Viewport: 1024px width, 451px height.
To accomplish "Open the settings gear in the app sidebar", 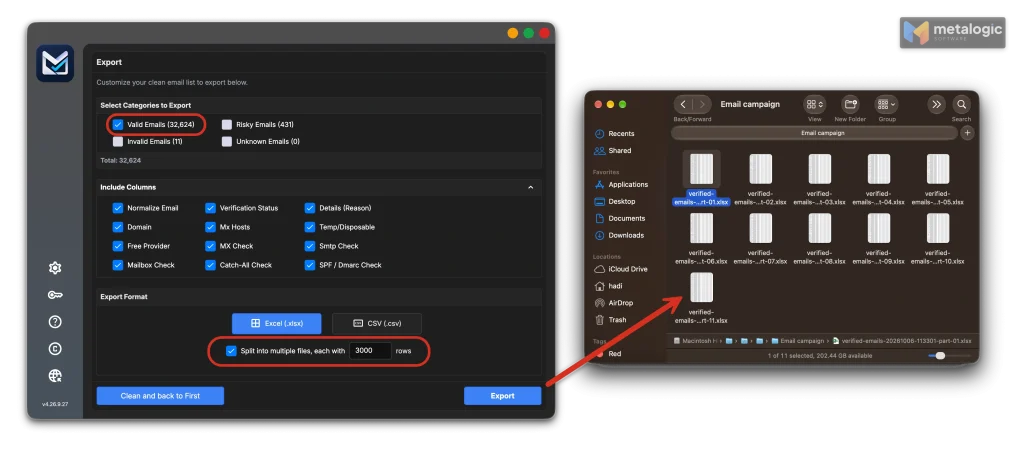I will click(56, 268).
